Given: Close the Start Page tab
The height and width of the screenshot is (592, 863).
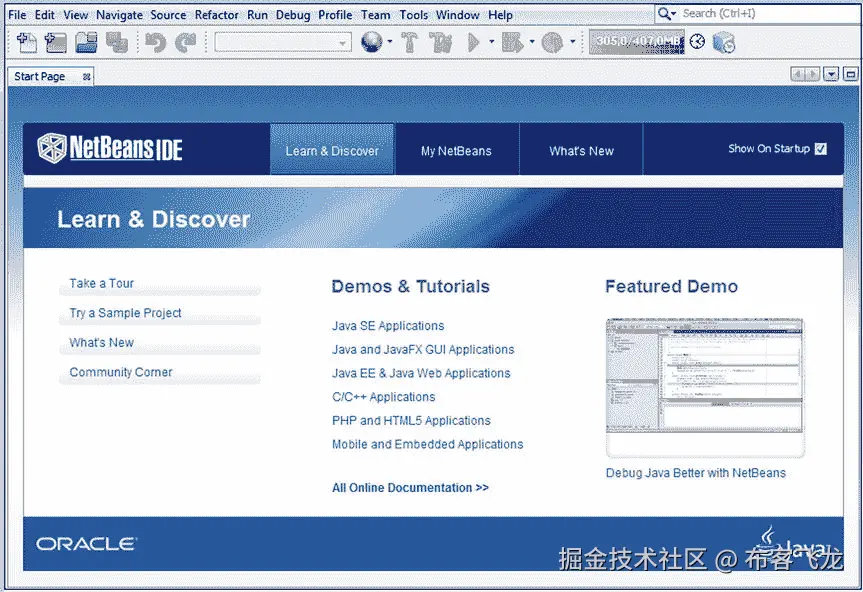Looking at the screenshot, I should (86, 77).
